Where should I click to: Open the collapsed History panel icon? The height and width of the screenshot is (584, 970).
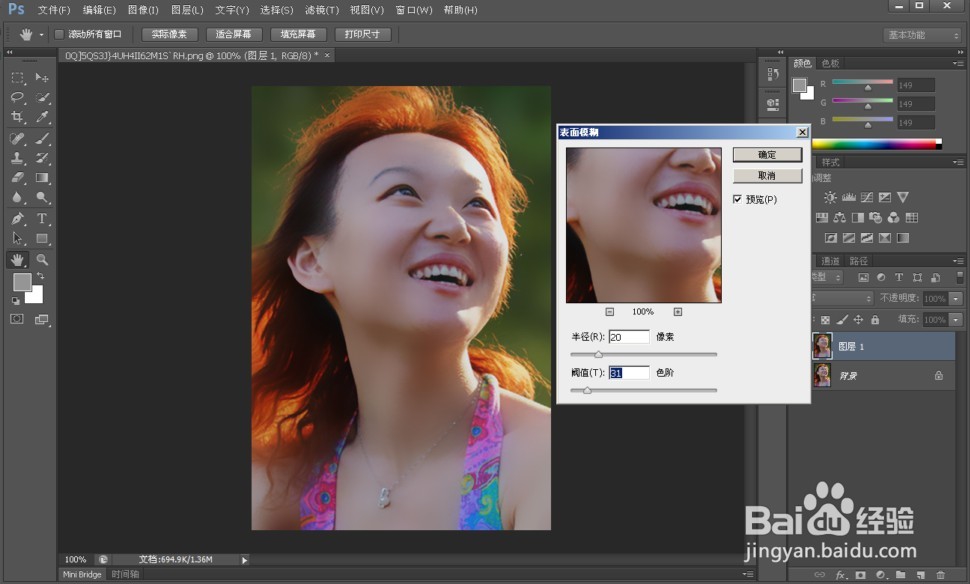pyautogui.click(x=773, y=74)
